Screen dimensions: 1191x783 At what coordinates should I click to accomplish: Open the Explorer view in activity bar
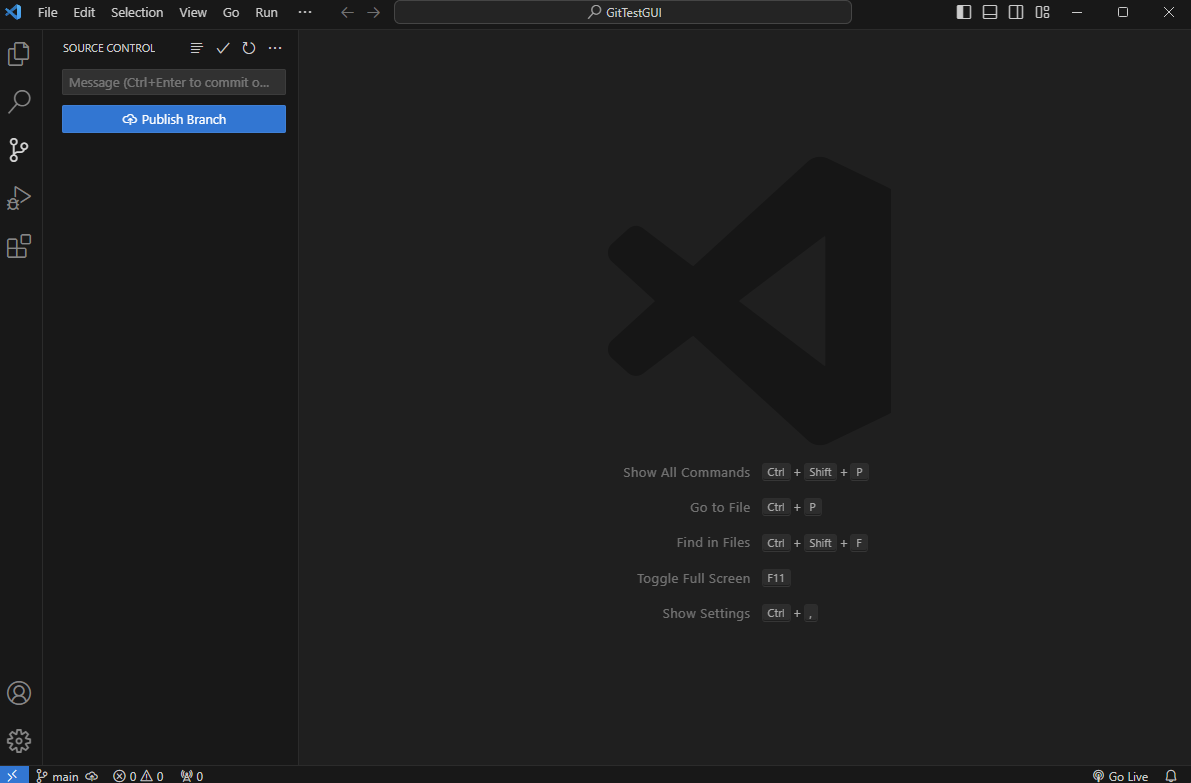point(18,54)
